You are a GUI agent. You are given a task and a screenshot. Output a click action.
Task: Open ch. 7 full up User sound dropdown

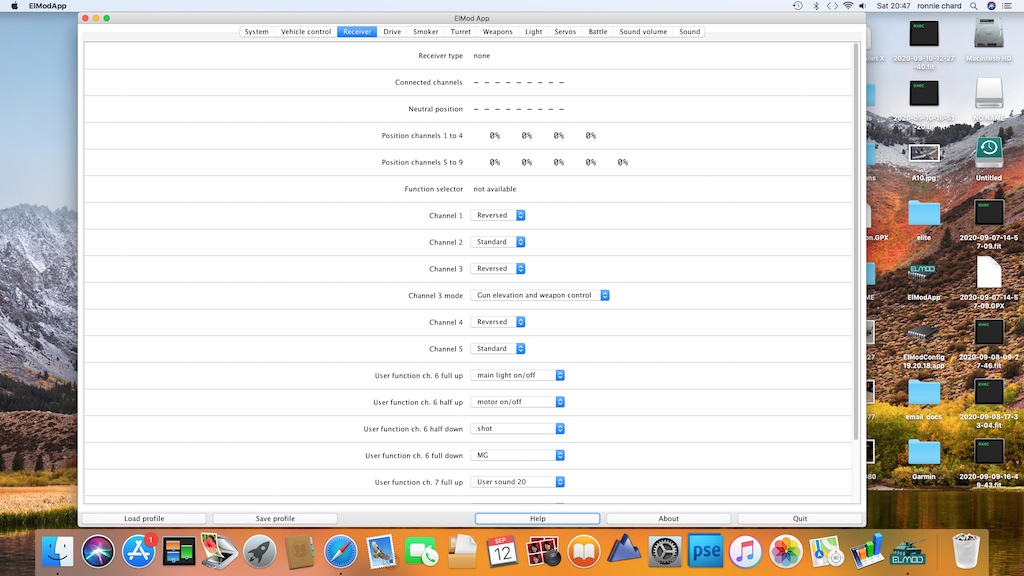pyautogui.click(x=518, y=482)
